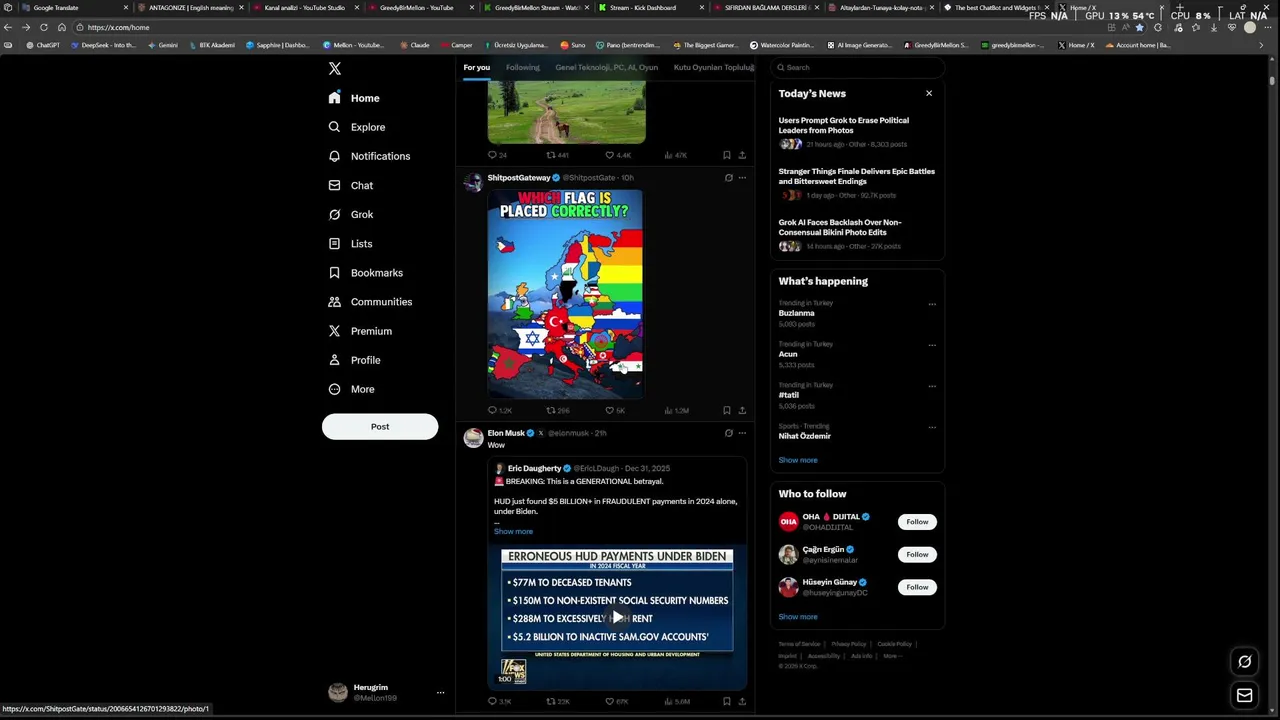Open floating Grok button at bottom right

[x=1245, y=661]
